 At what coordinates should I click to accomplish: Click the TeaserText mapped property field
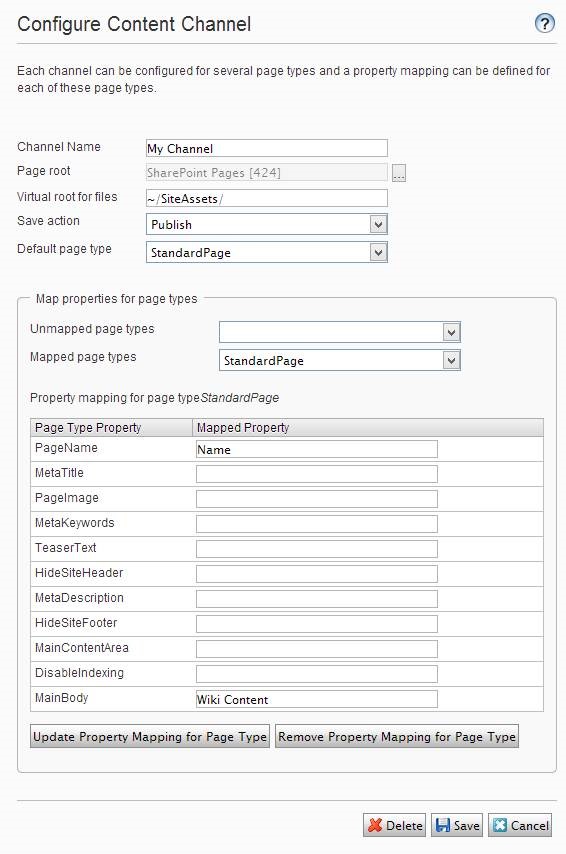(317, 549)
